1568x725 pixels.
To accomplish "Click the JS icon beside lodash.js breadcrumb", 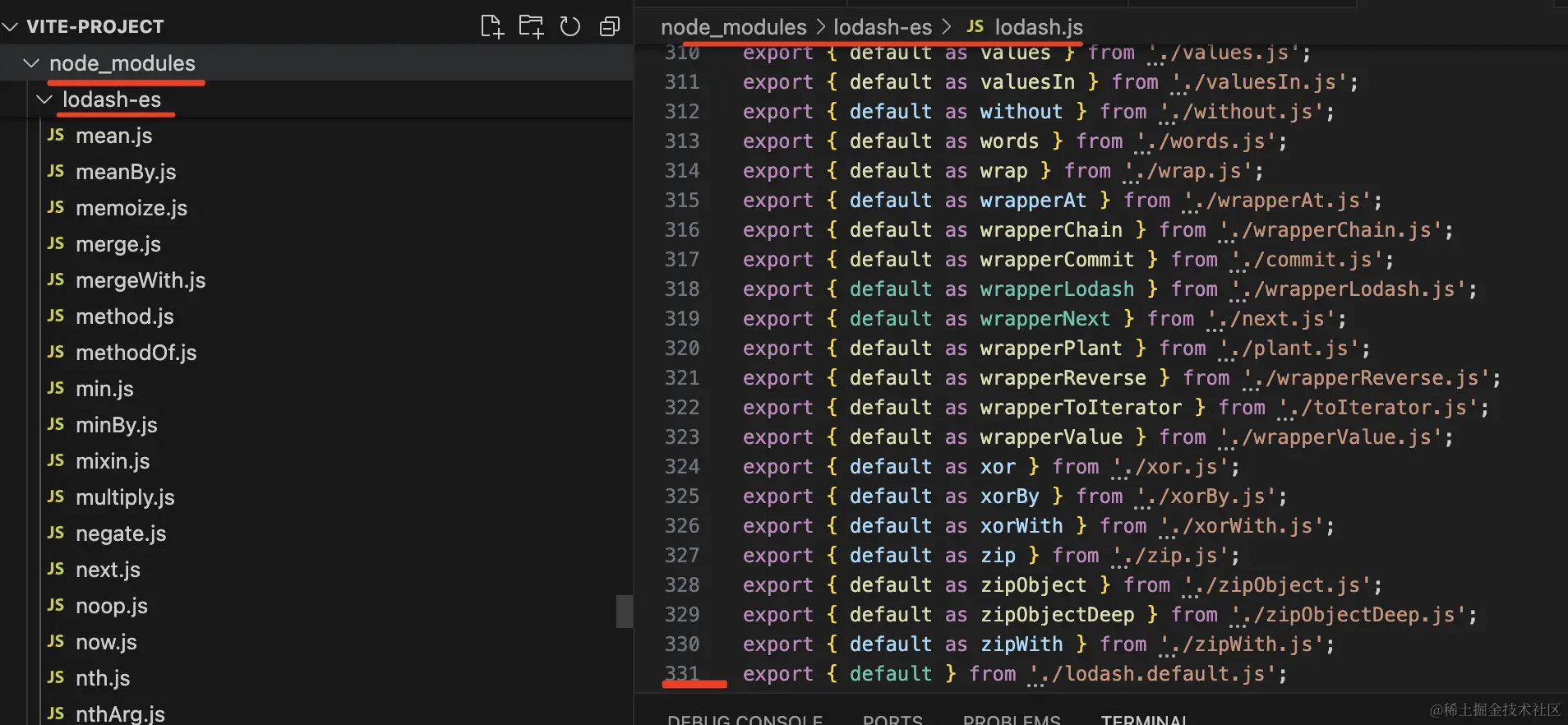I will [x=975, y=26].
